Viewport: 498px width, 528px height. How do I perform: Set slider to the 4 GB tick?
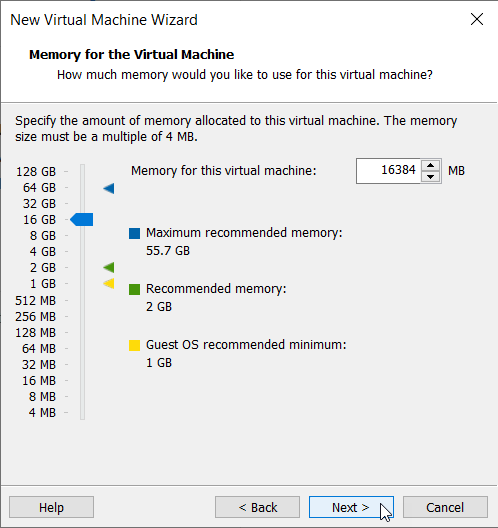pyautogui.click(x=82, y=252)
